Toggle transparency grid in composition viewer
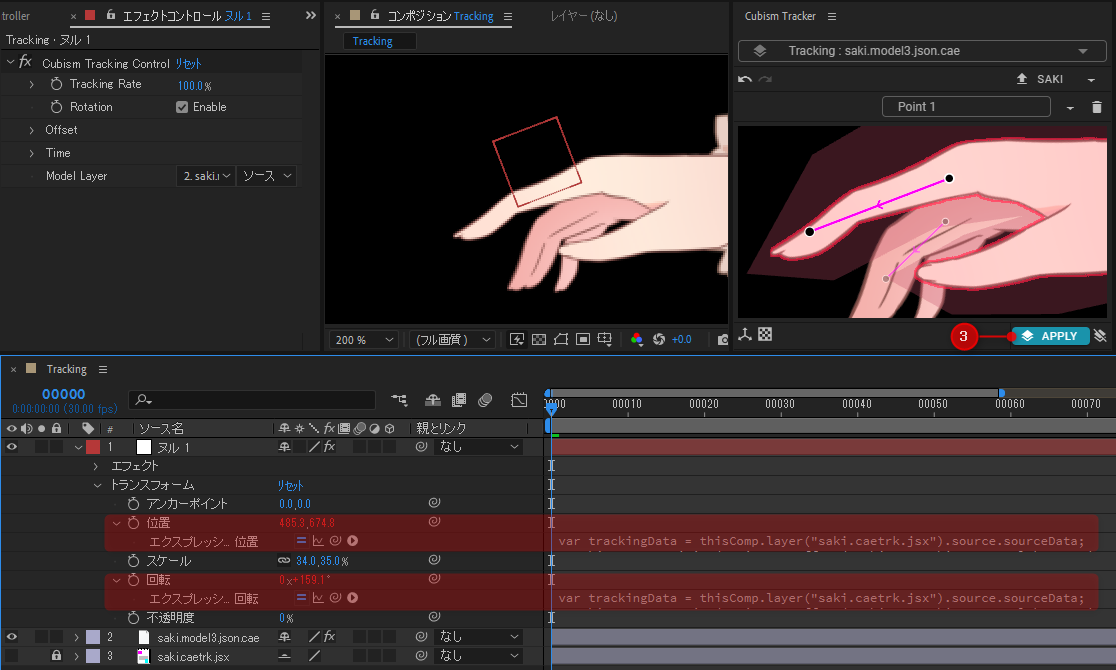Viewport: 1116px width, 670px height. [x=539, y=340]
